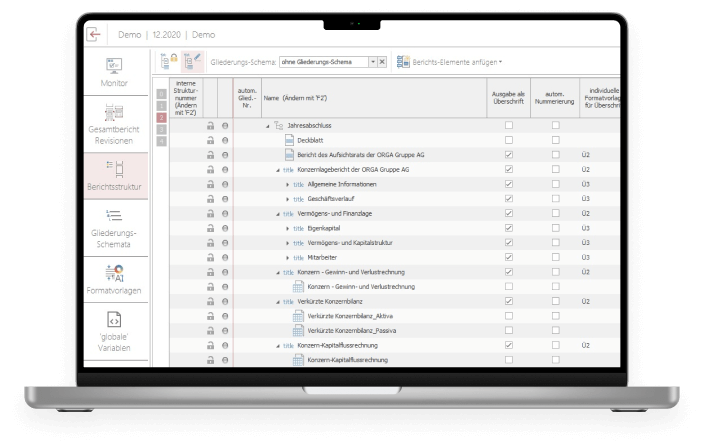Click the structure edit pencil toolbar icon

(x=193, y=61)
